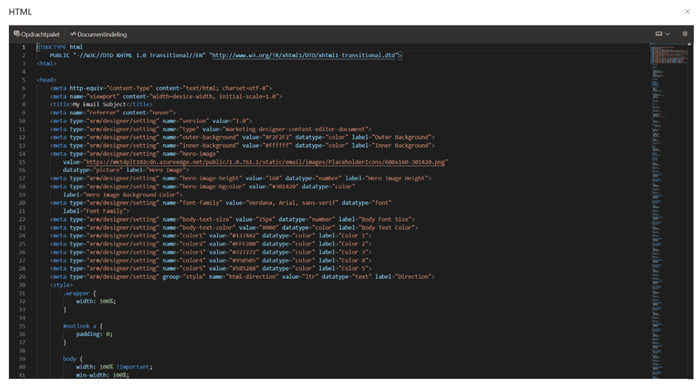Click the #outlook a CSS selector
The image size is (700, 385).
pyautogui.click(x=80, y=326)
